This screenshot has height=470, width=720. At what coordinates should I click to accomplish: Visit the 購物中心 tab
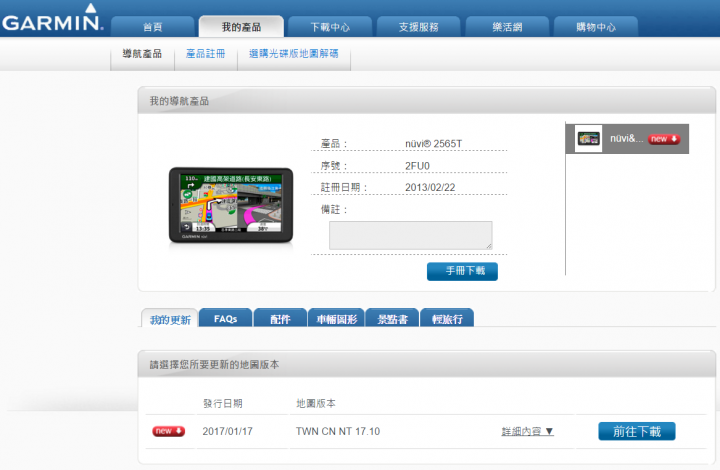(x=596, y=27)
